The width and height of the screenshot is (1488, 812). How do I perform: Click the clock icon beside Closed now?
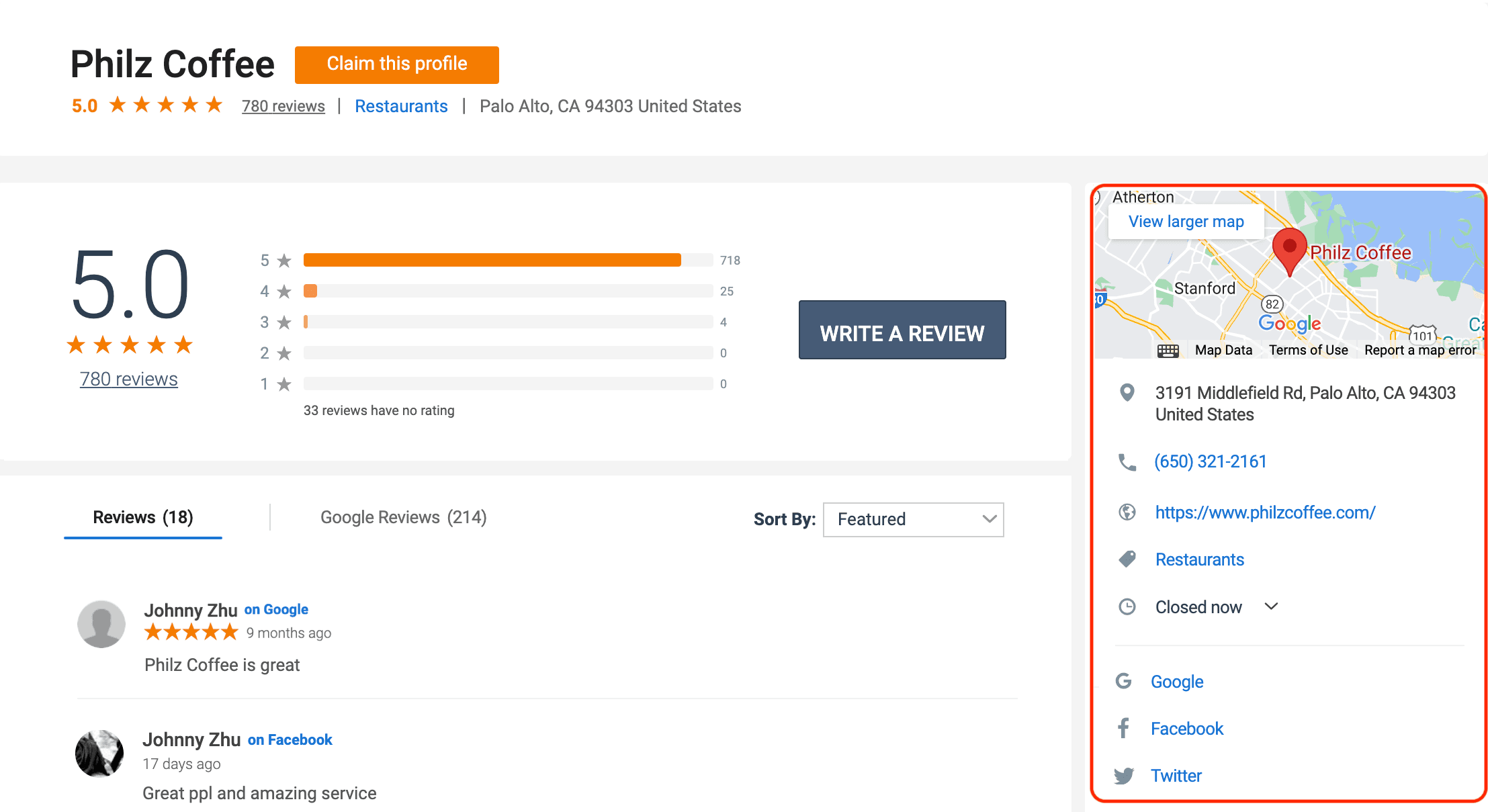coord(1127,607)
